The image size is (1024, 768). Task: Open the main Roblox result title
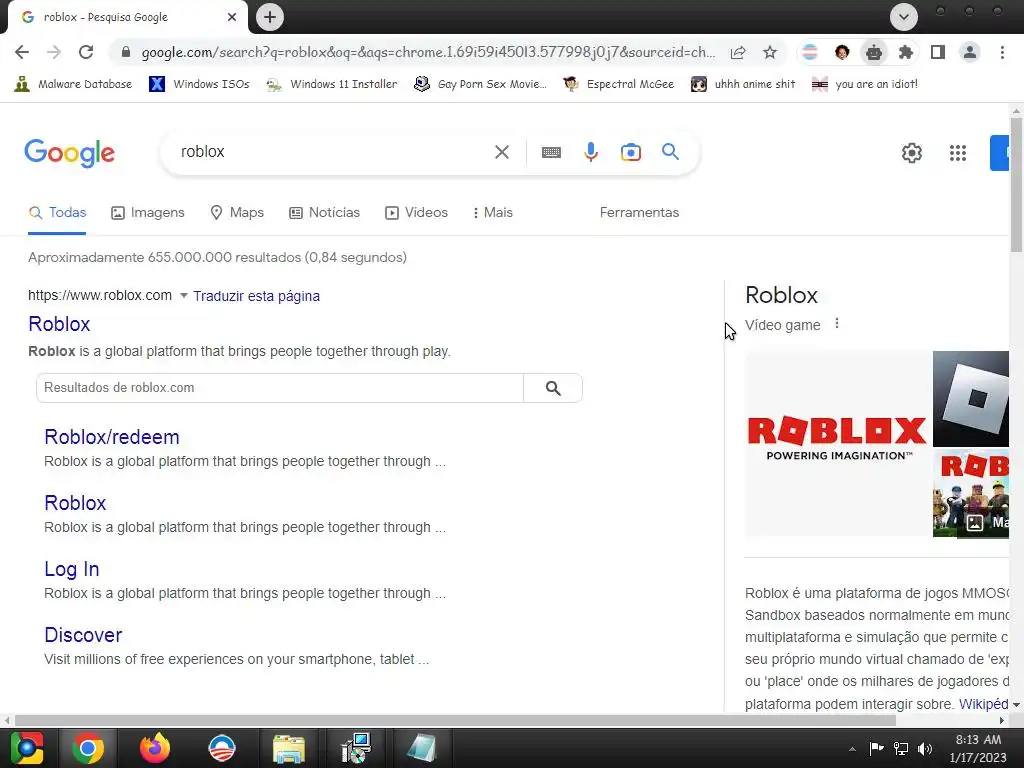[59, 324]
